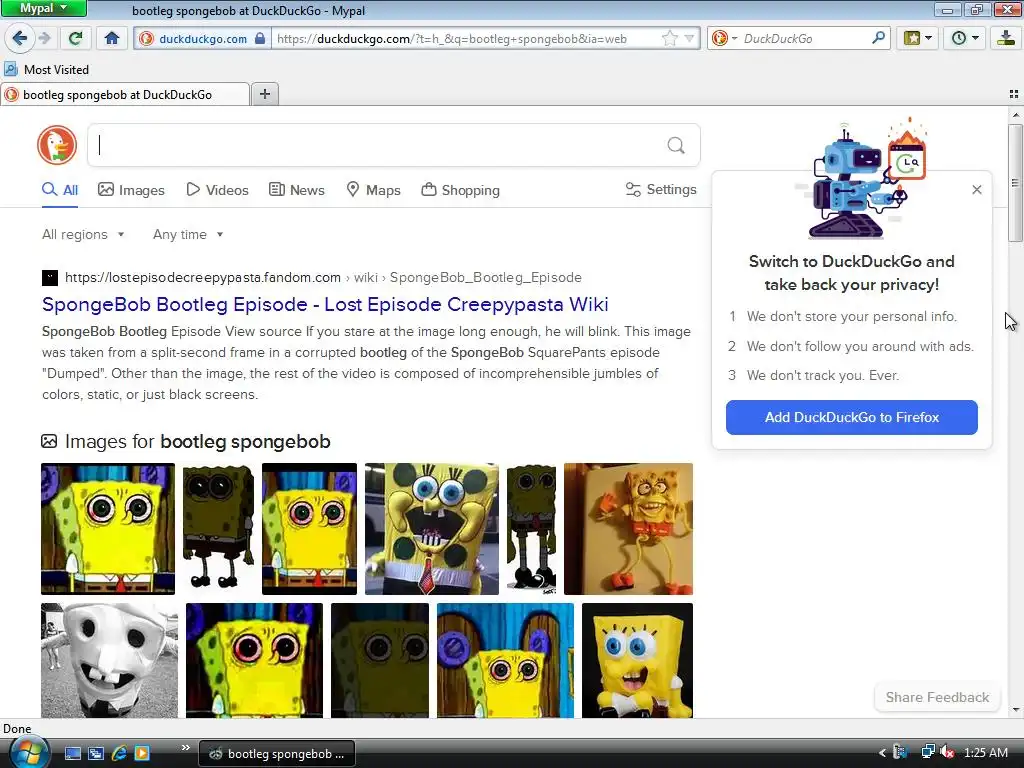Open the orange SpongeBob wall toy thumbnail
This screenshot has height=768, width=1024.
628,529
